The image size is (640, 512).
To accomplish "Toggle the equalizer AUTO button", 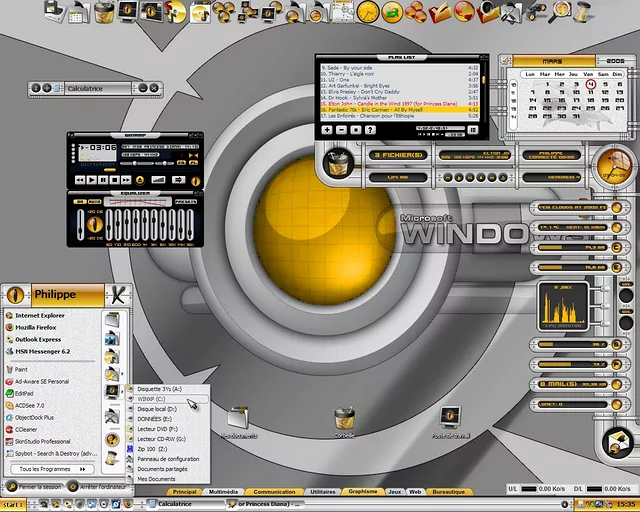I will pyautogui.click(x=93, y=201).
